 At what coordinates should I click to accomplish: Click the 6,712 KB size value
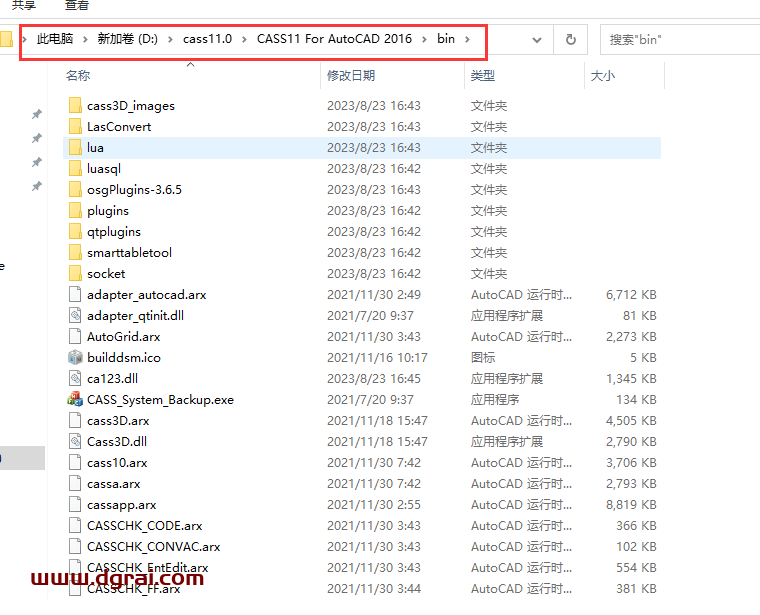631,295
